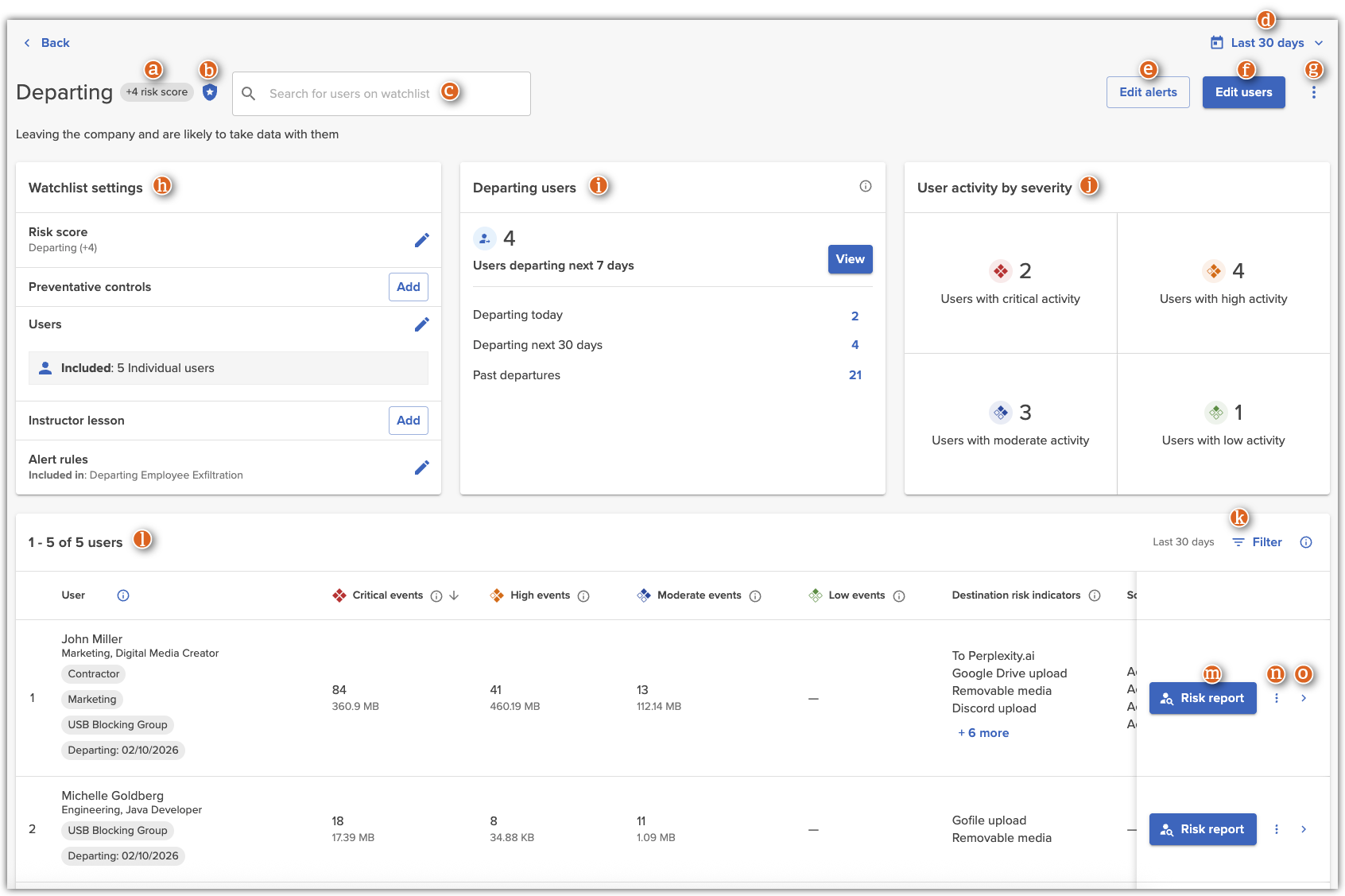Click the info icon beside Critical events
This screenshot has width=1345, height=896.
click(436, 596)
